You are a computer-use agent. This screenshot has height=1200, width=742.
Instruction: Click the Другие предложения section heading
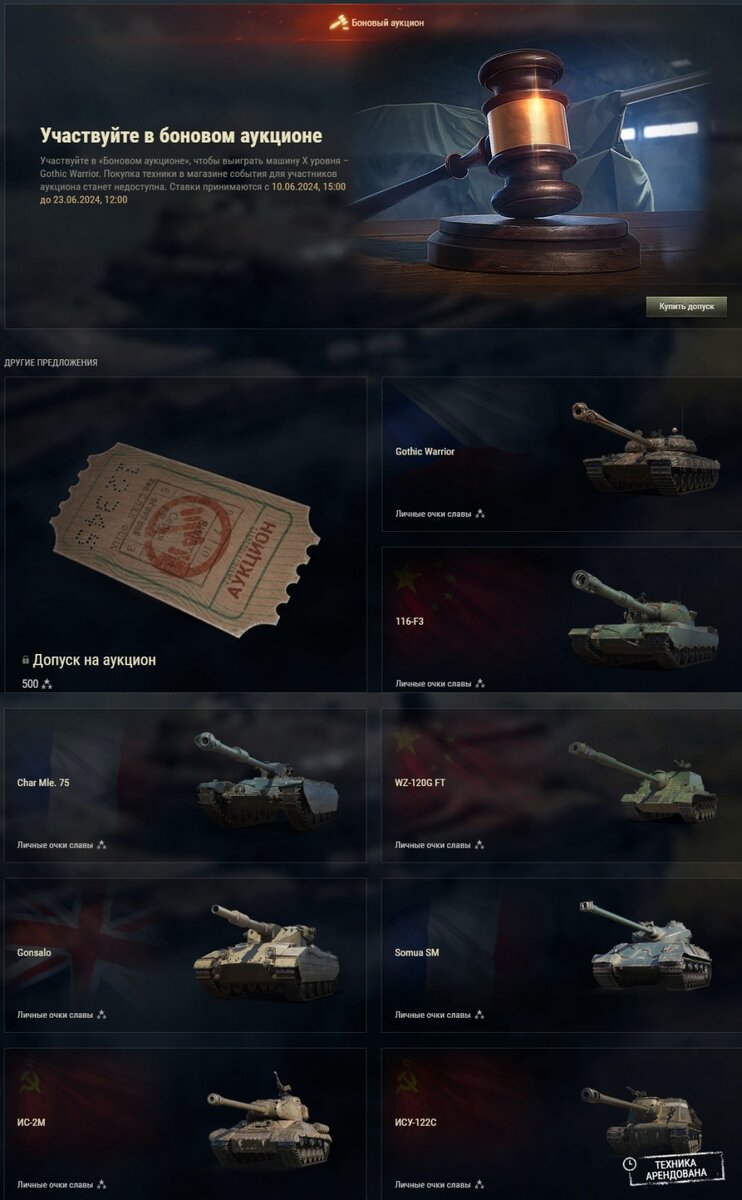click(51, 362)
